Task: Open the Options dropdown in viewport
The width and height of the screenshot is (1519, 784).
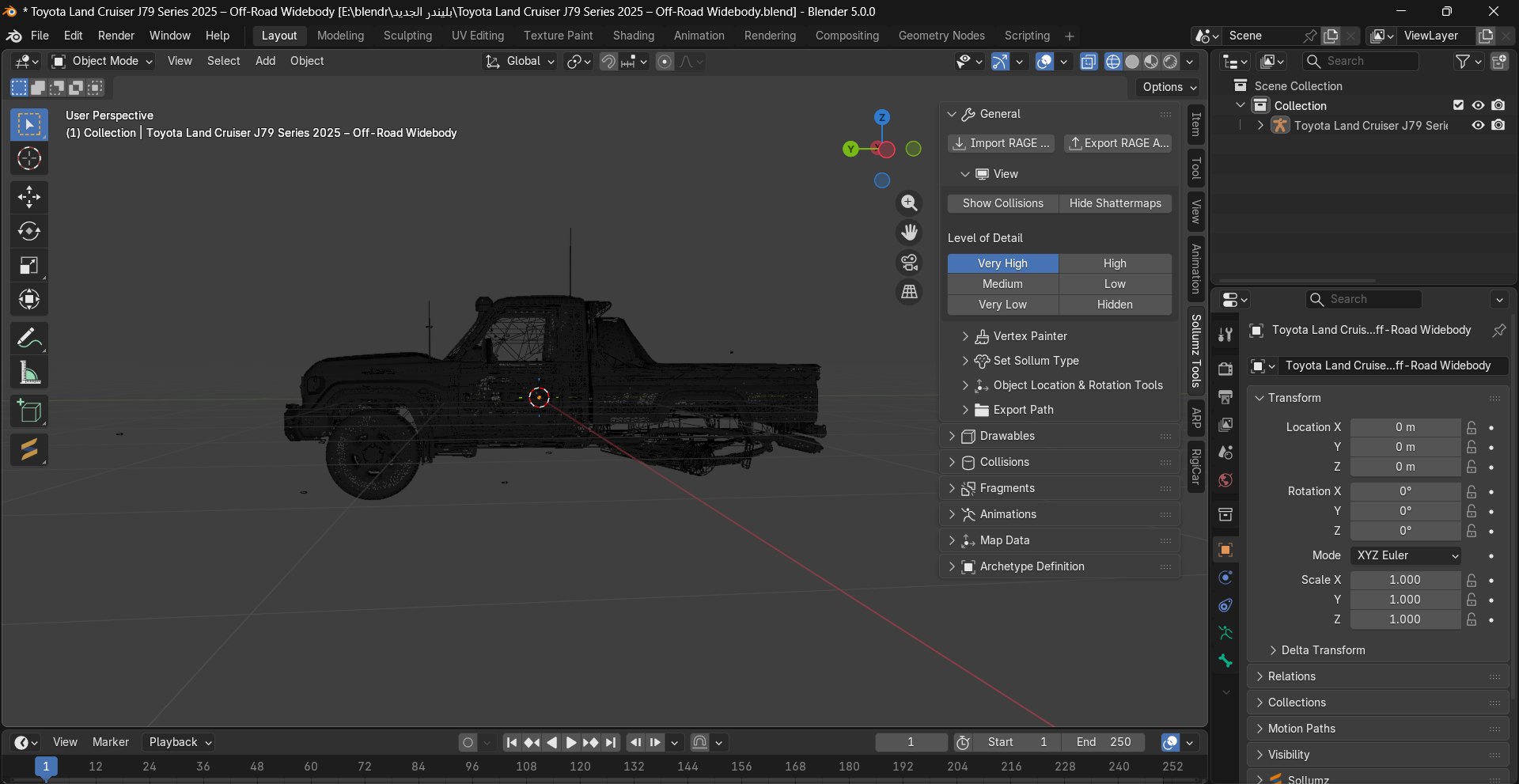Action: click(x=1169, y=87)
